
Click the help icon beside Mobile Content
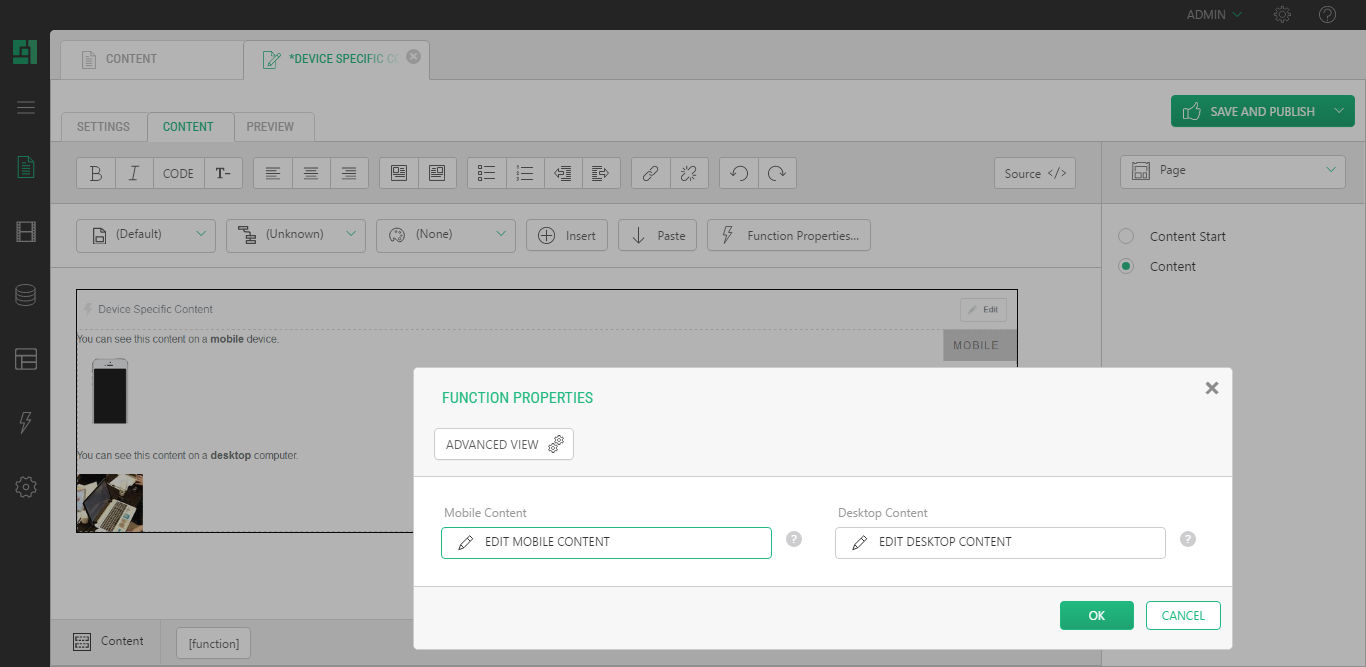[x=794, y=539]
